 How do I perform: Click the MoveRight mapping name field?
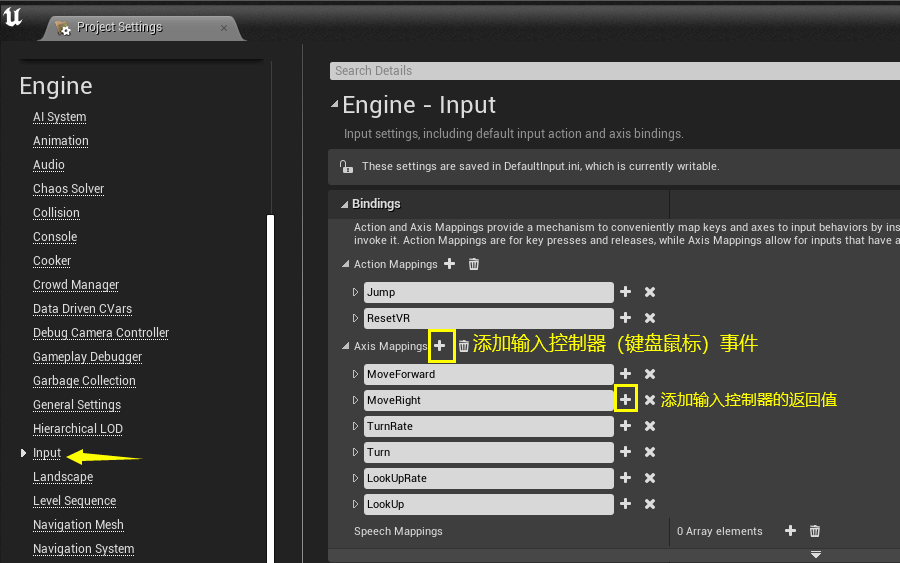coord(488,400)
